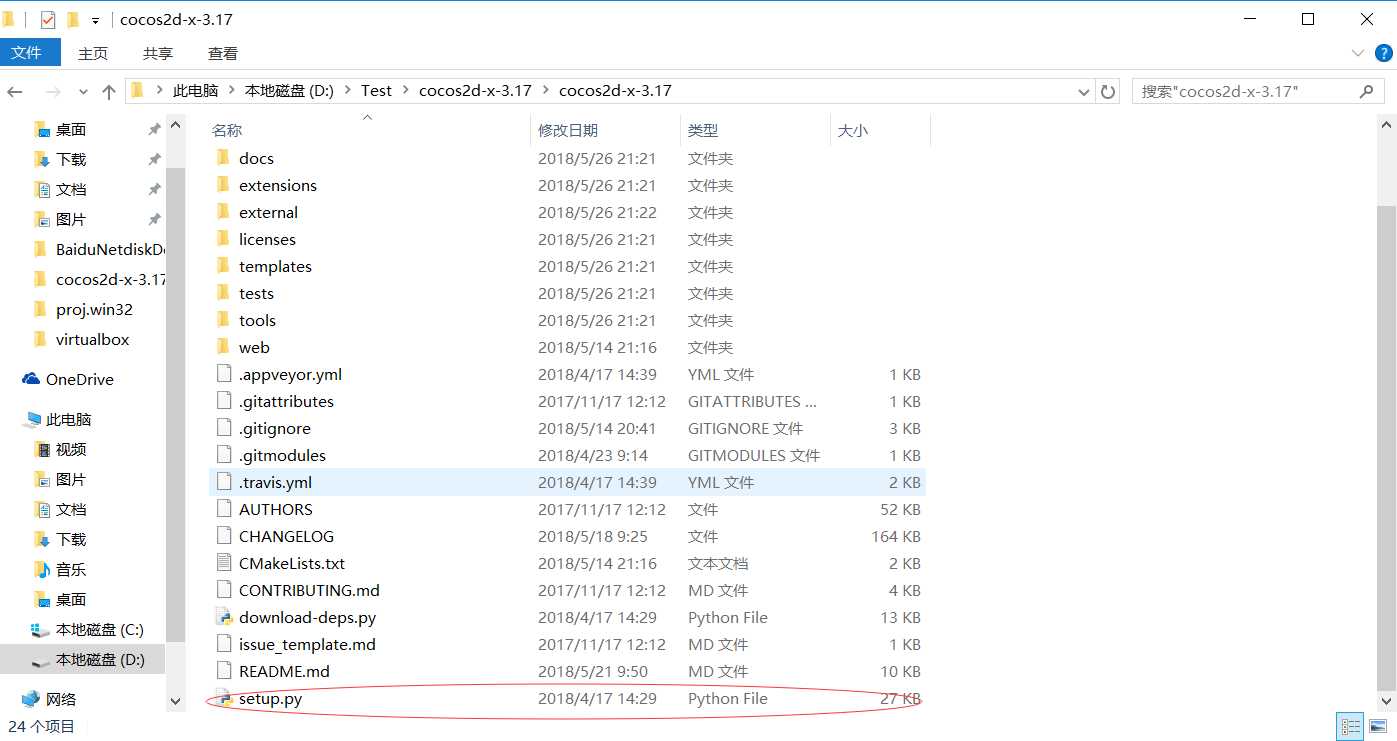This screenshot has width=1397, height=741.
Task: Switch to large icons view layout
Action: (x=1378, y=727)
